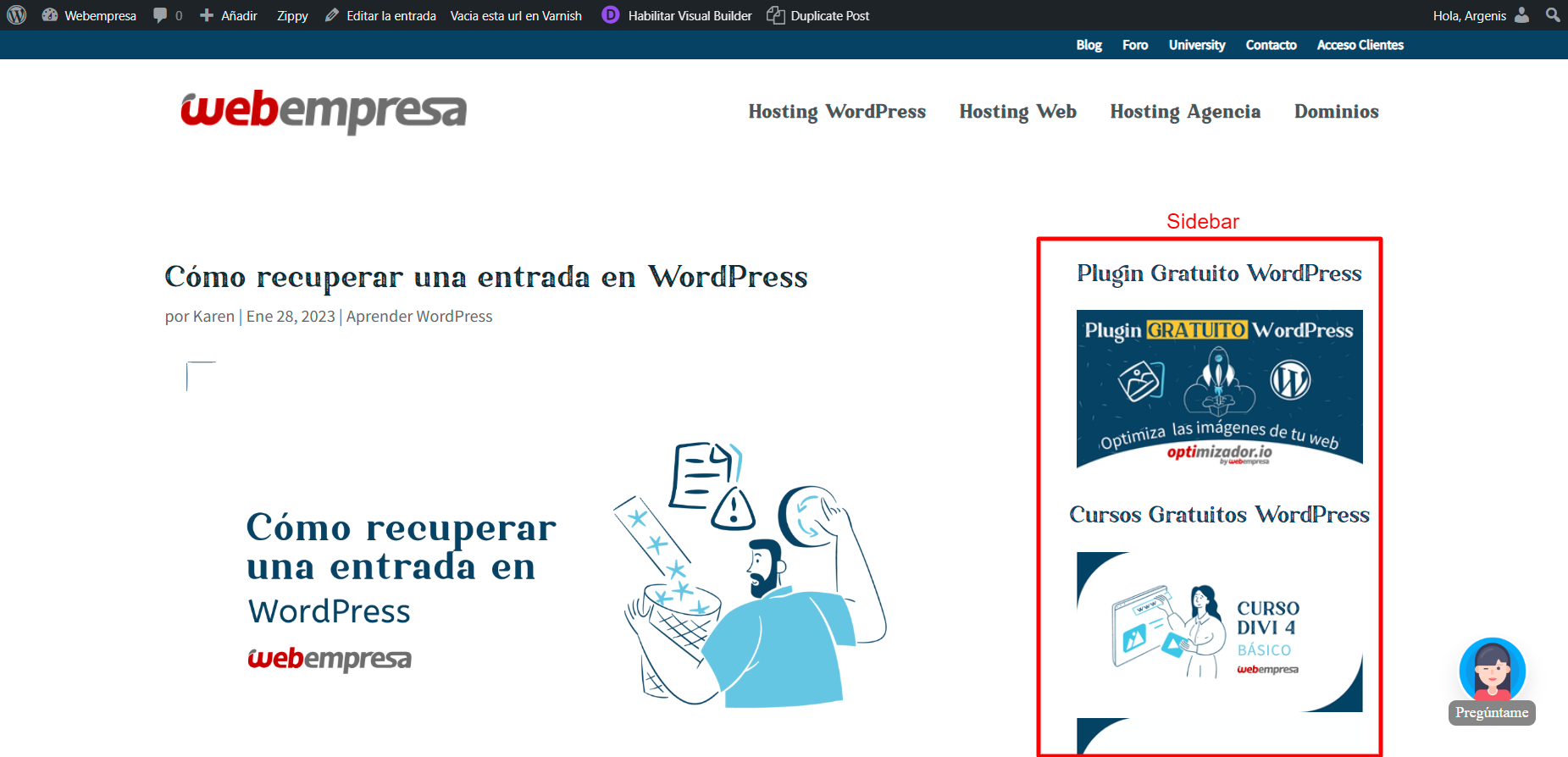Screen dimensions: 1568x757
Task: Open the Zippy admin bar item
Action: coord(292,15)
